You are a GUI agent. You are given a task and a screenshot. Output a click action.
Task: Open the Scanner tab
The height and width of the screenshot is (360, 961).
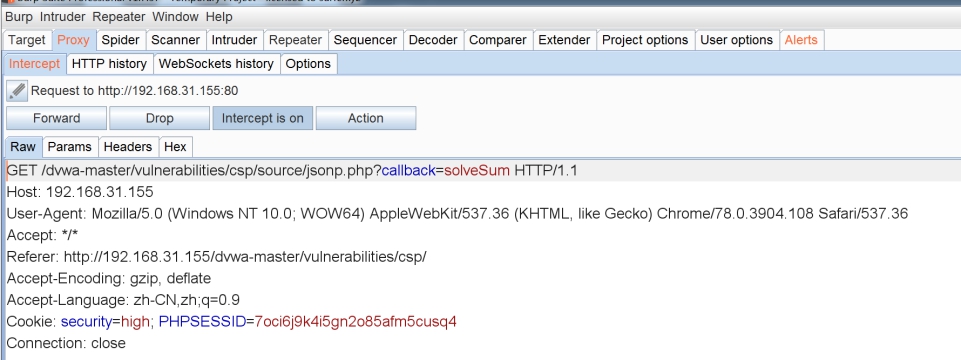coord(175,40)
